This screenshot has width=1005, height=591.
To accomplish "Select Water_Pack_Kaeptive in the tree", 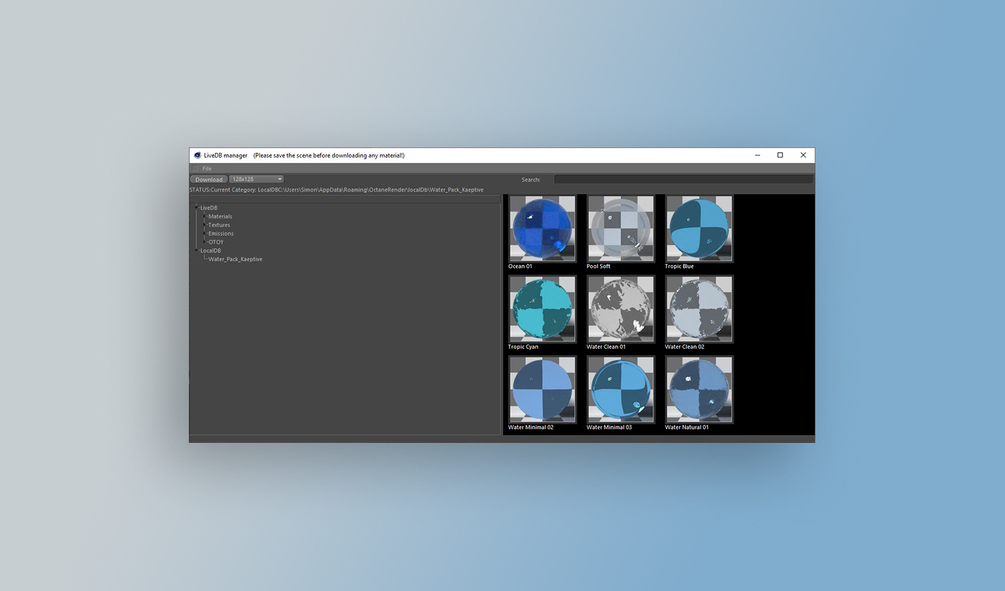I will coord(235,259).
